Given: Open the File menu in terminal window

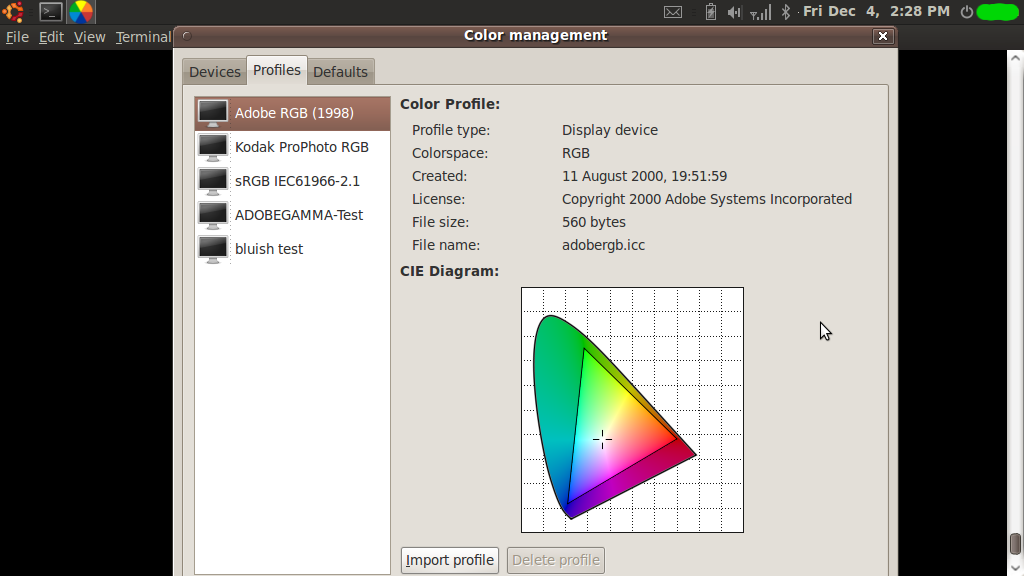Looking at the screenshot, I should (x=18, y=37).
